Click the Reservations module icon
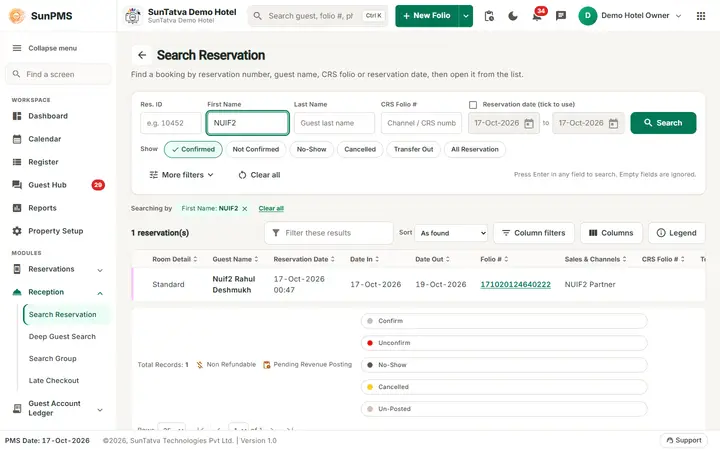The image size is (720, 450). click(x=17, y=269)
